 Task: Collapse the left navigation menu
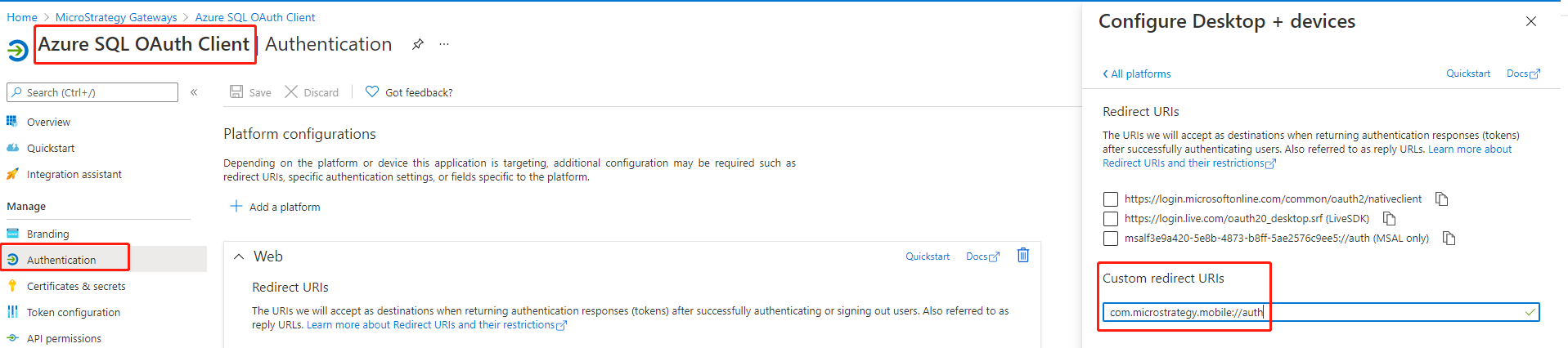(194, 92)
